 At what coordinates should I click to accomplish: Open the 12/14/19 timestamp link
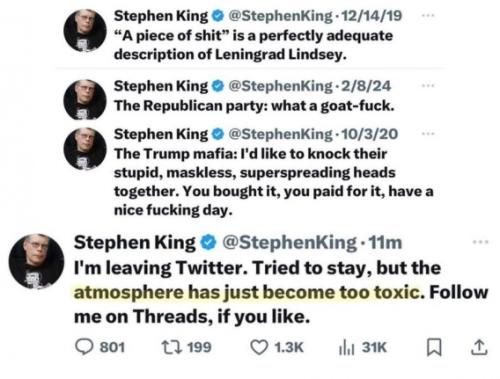click(x=371, y=16)
